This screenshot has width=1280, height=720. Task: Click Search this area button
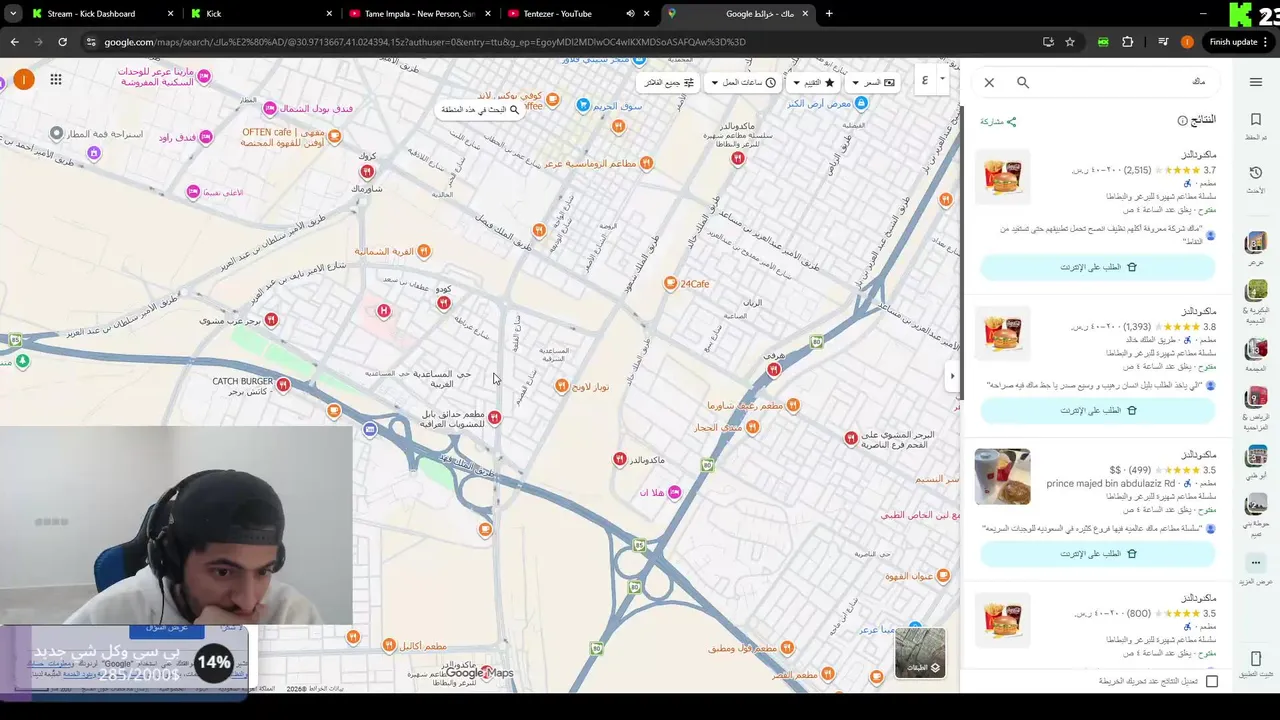click(x=481, y=109)
